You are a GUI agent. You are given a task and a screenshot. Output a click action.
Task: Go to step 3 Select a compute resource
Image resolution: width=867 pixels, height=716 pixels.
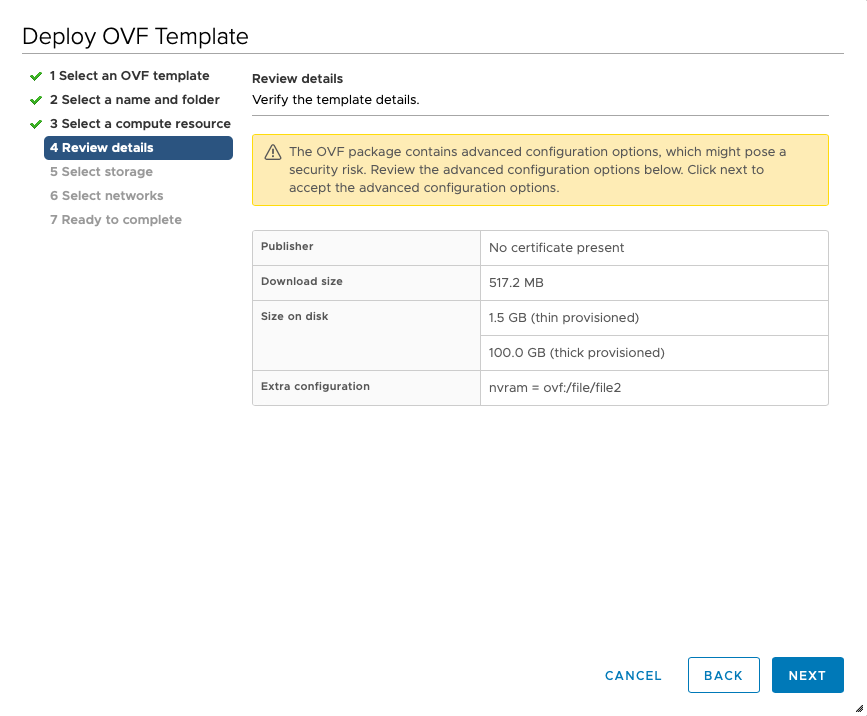coord(140,124)
